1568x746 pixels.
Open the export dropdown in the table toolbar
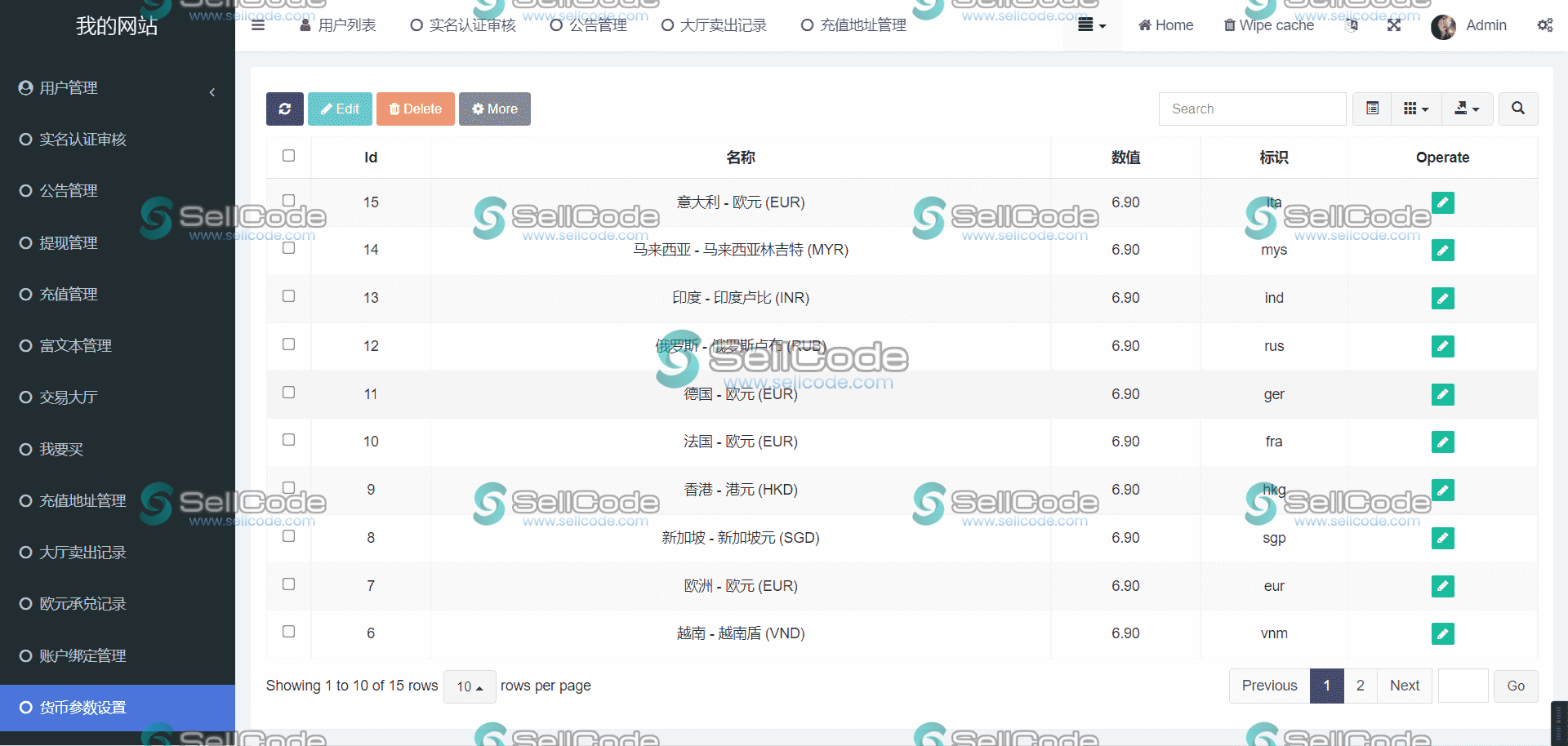coord(1467,109)
